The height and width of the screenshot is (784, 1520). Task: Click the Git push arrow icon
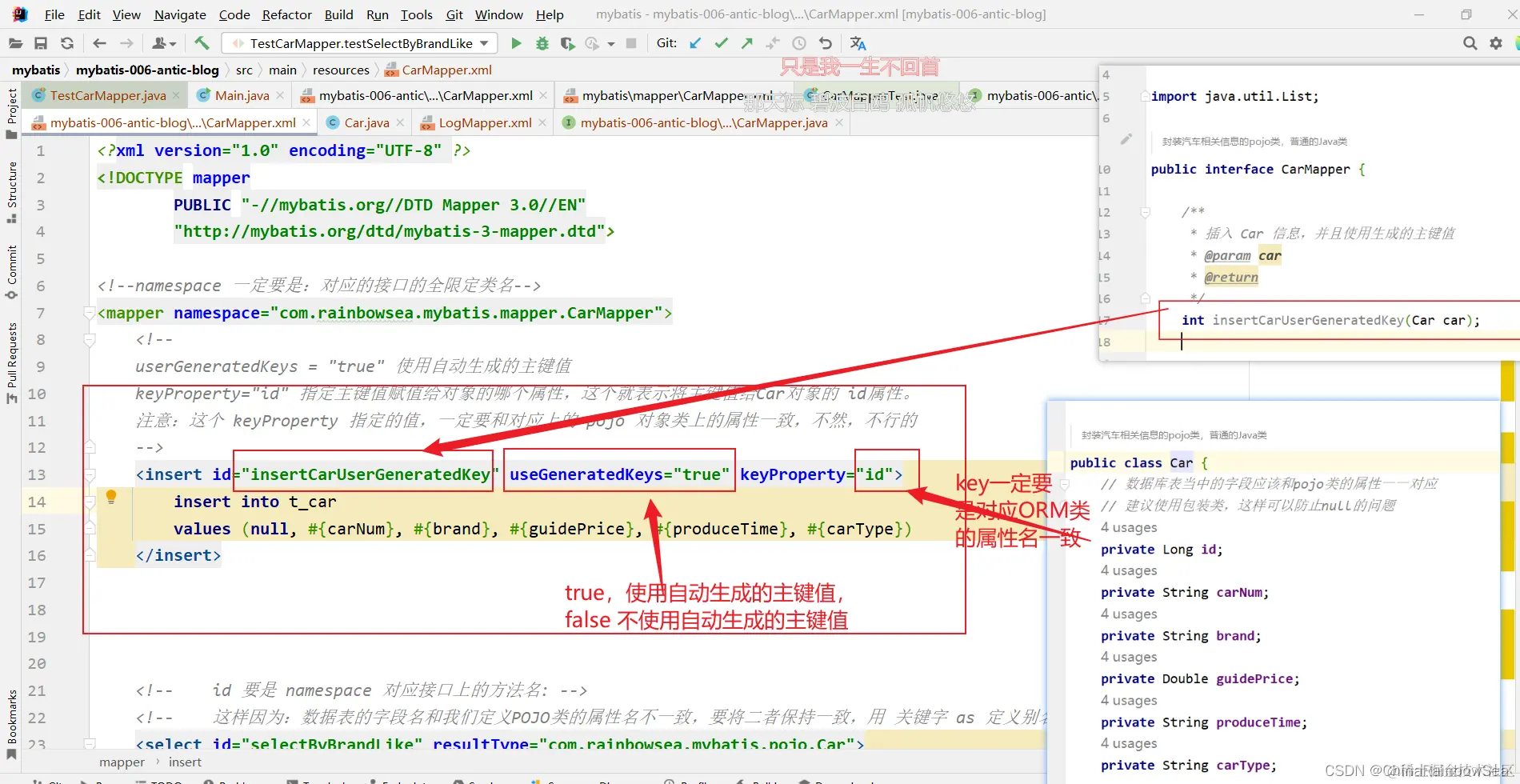click(x=747, y=43)
